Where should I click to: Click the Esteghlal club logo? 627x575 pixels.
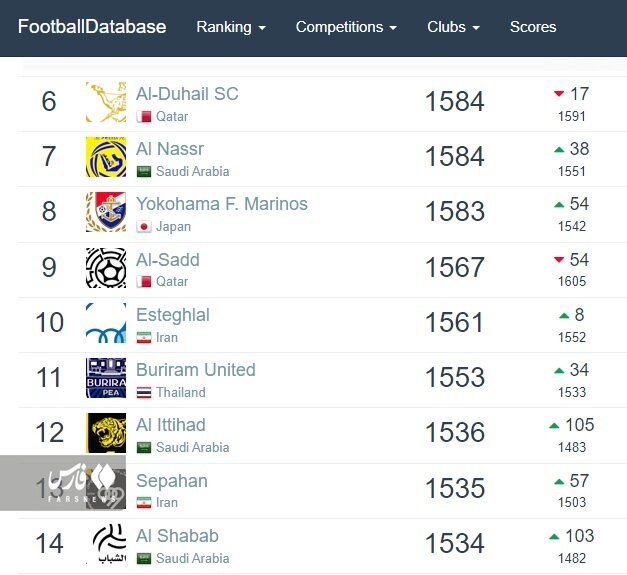click(106, 323)
